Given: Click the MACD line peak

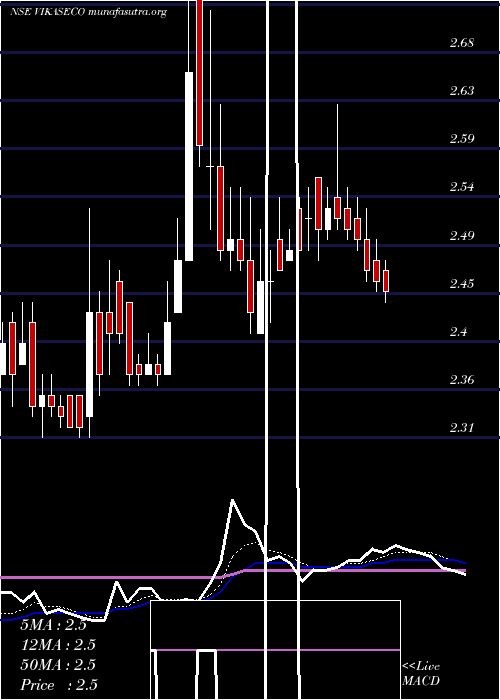Looking at the screenshot, I should (x=232, y=500).
